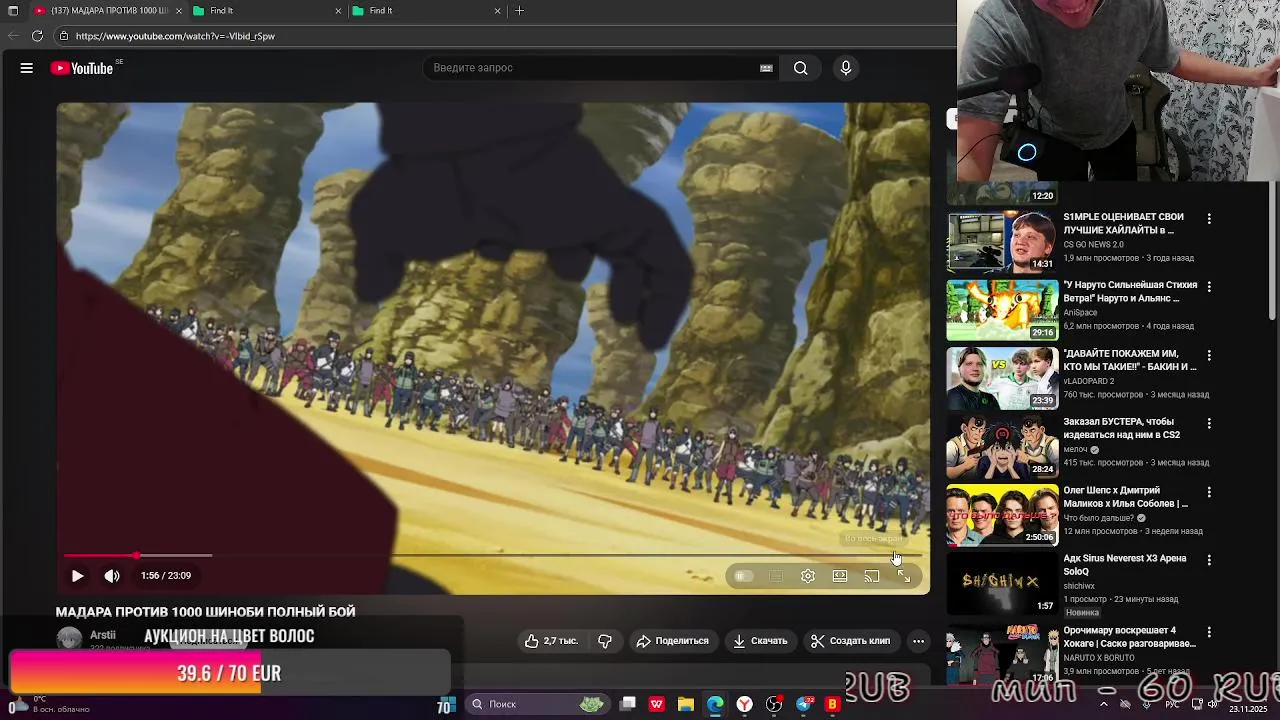Open options menu for Орочимару воскрешает video
Screen dimensions: 1280x720
(x=1209, y=632)
